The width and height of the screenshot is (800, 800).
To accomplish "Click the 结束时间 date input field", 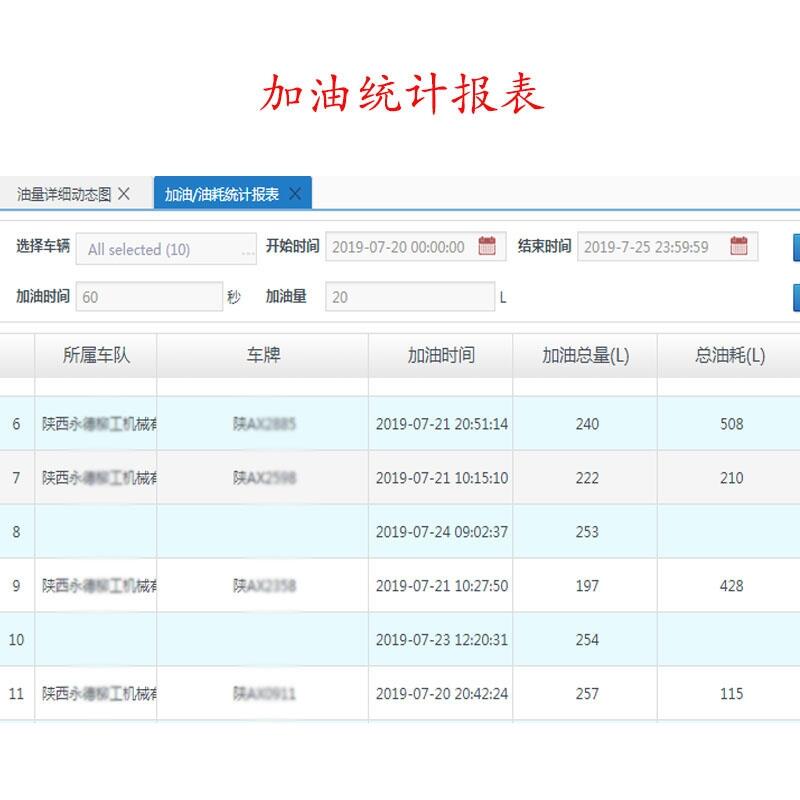I will click(650, 247).
